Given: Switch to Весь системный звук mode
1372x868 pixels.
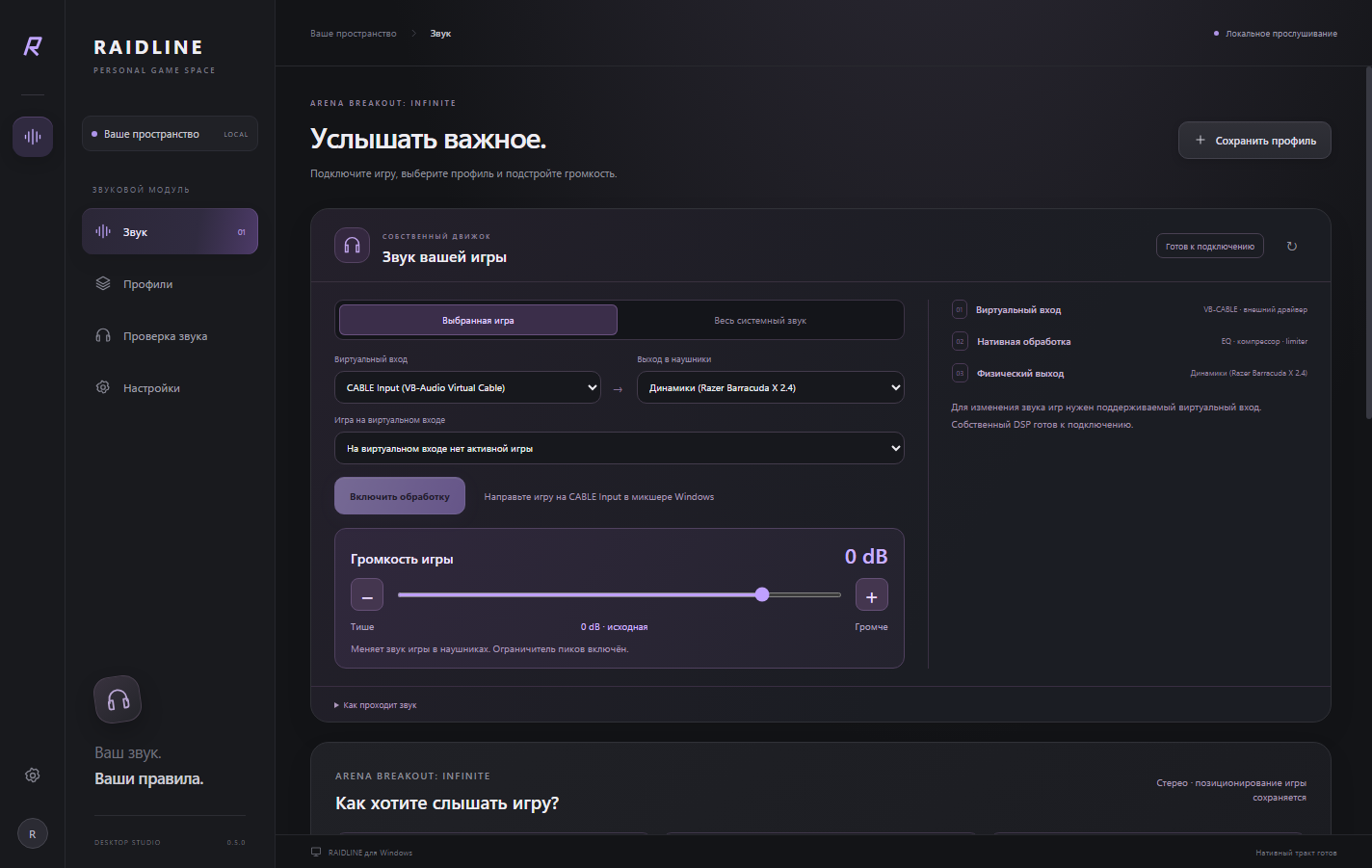Looking at the screenshot, I should (760, 320).
